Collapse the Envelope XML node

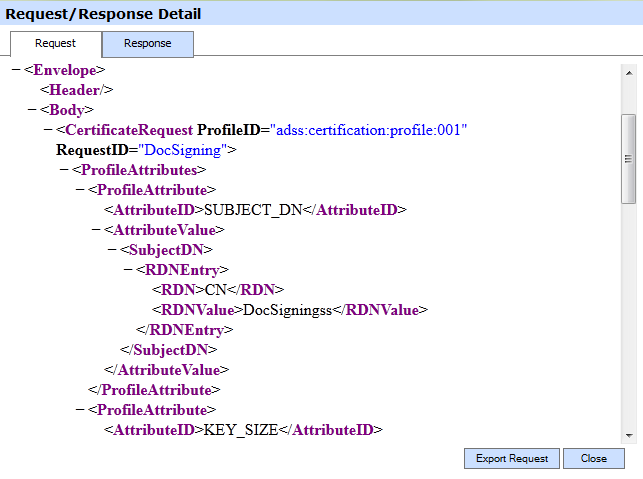pos(16,70)
